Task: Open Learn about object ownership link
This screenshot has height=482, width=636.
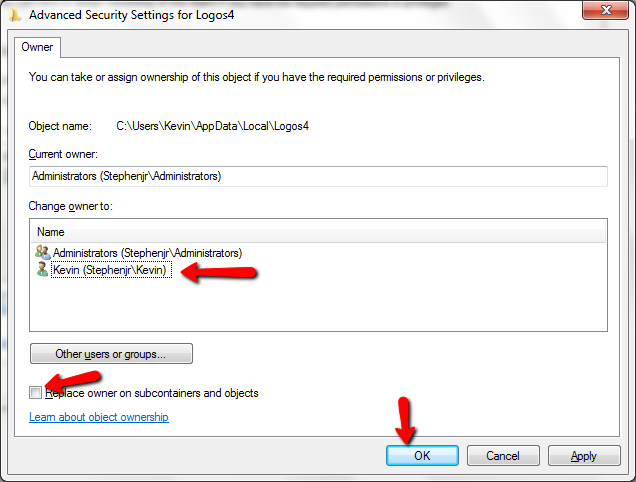Action: [x=99, y=417]
